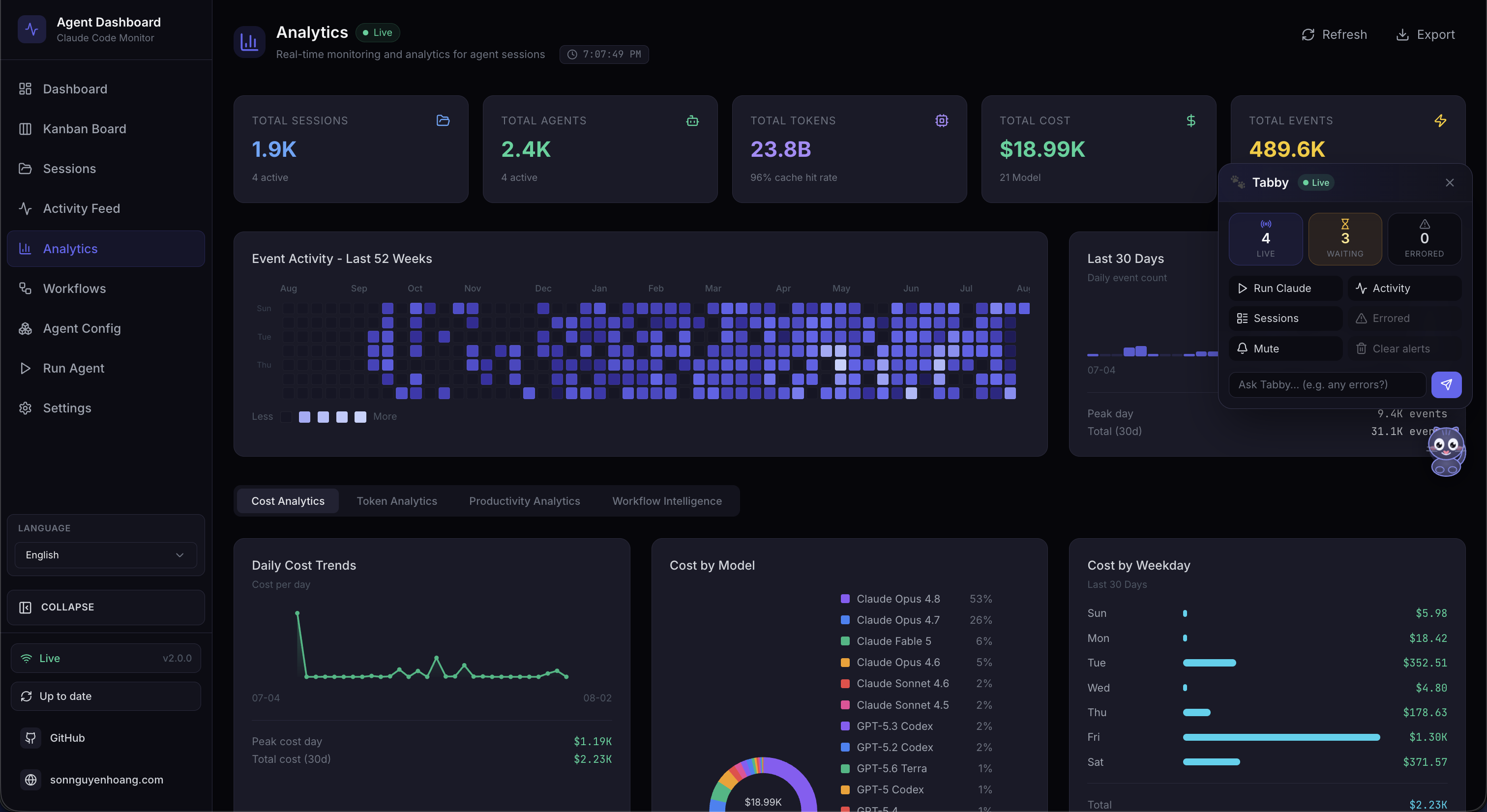Click the Workflows icon in sidebar
This screenshot has width=1487, height=812.
coord(25,288)
